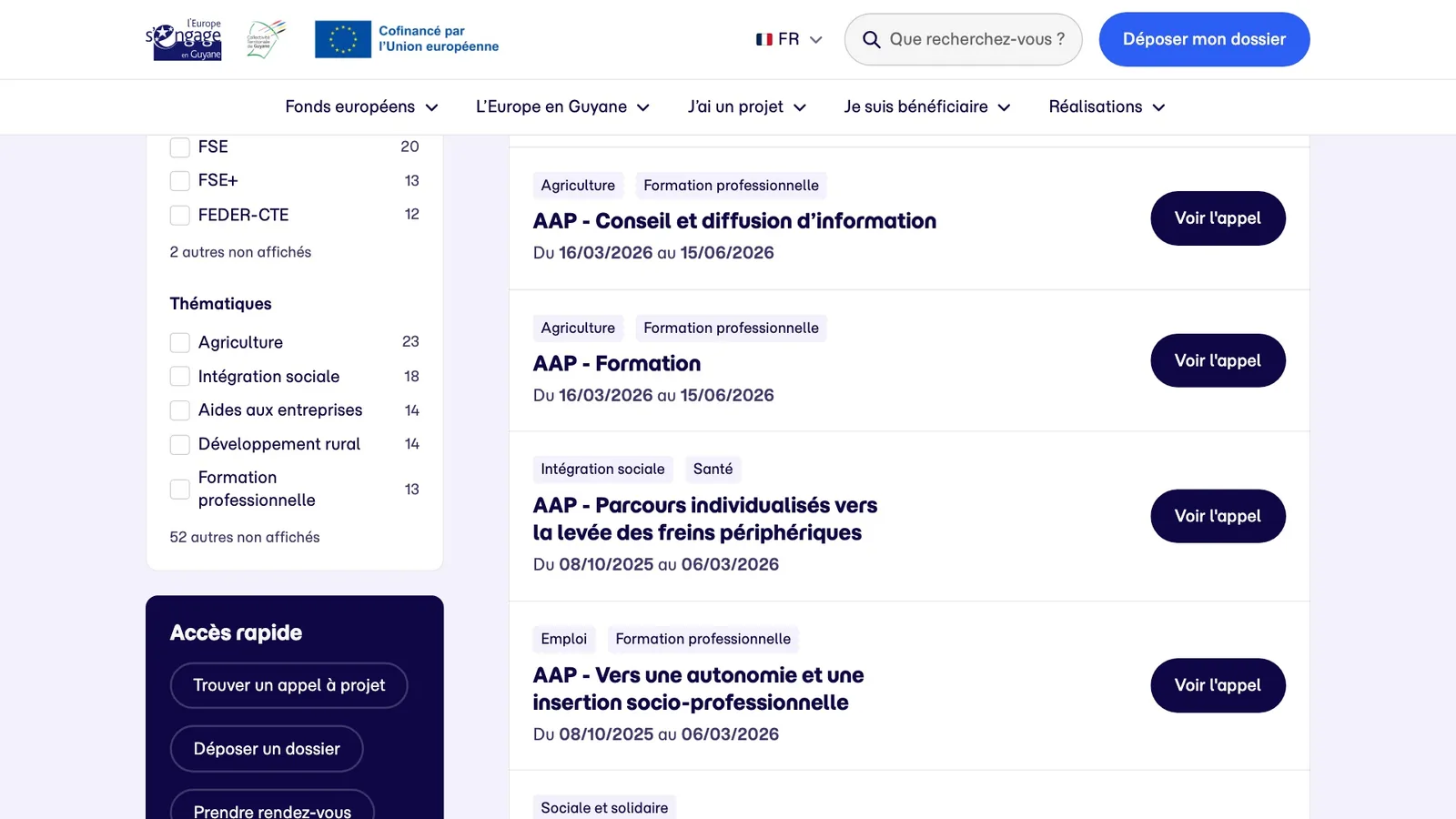Open Voir l'appel for Parcours individualisés
1456x819 pixels.
1218,516
